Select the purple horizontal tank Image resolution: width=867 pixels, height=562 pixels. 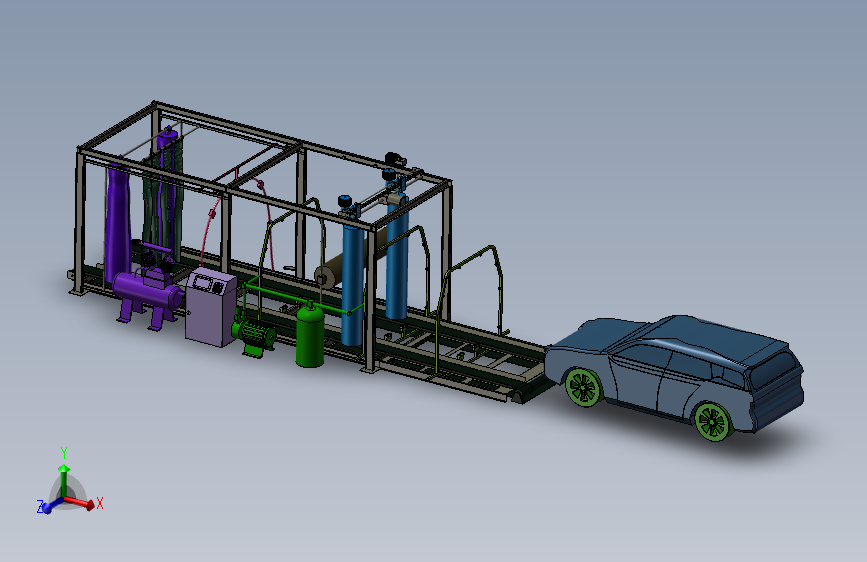tap(148, 292)
